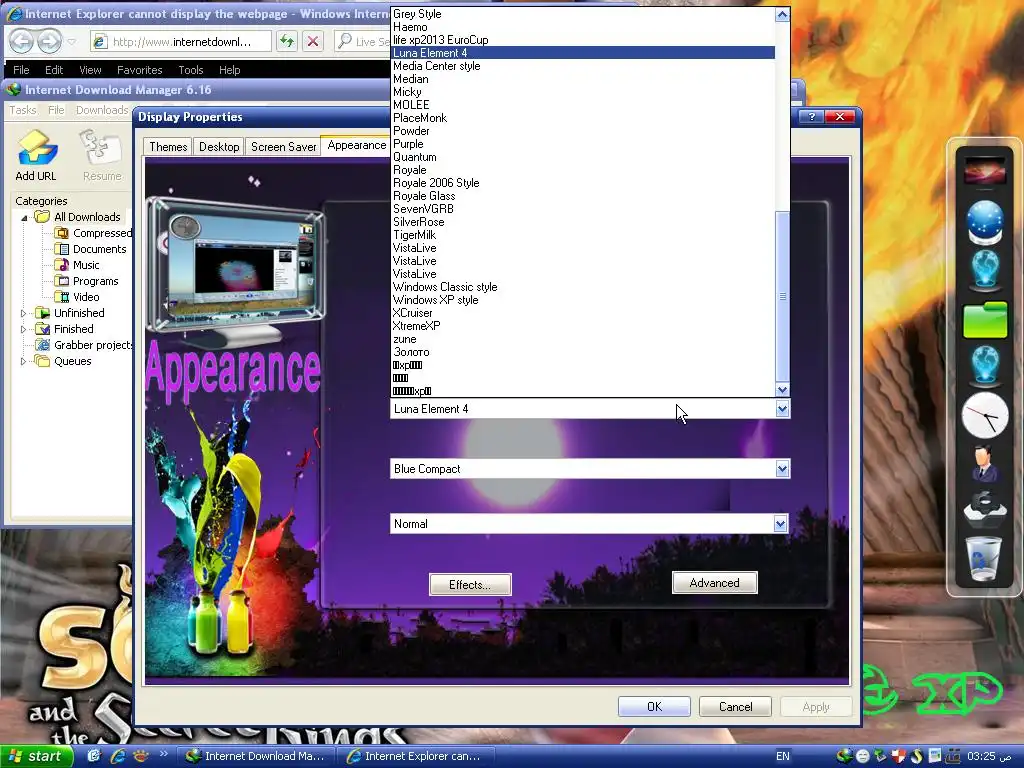Select the Windows XP style list entry
The height and width of the screenshot is (768, 1024).
pyautogui.click(x=583, y=300)
